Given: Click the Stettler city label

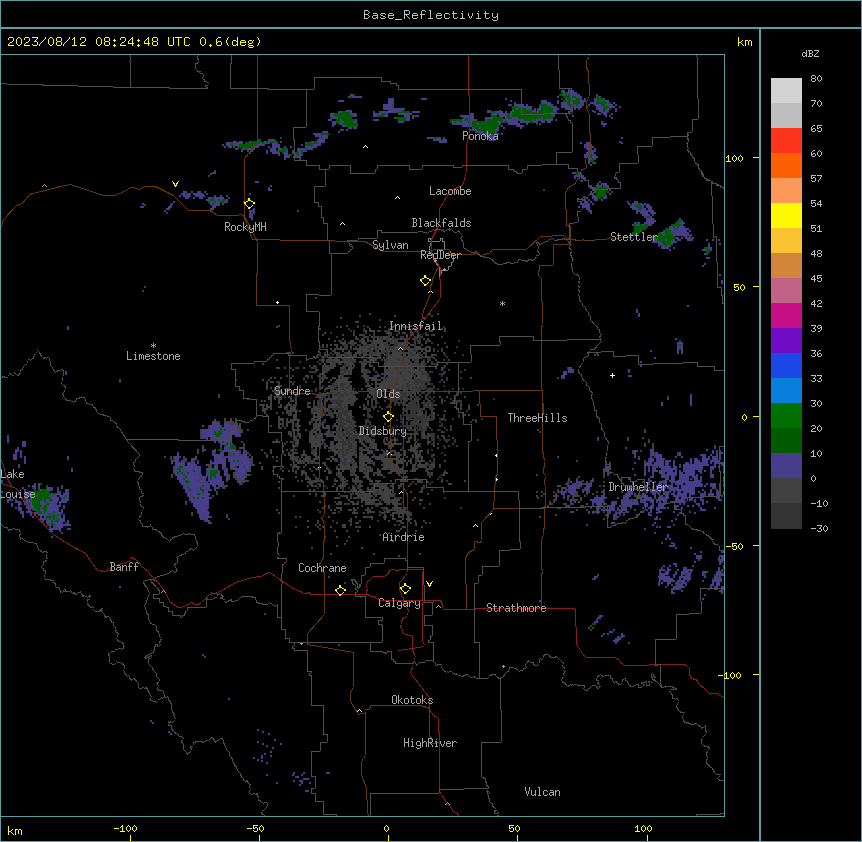Looking at the screenshot, I should click(633, 237).
